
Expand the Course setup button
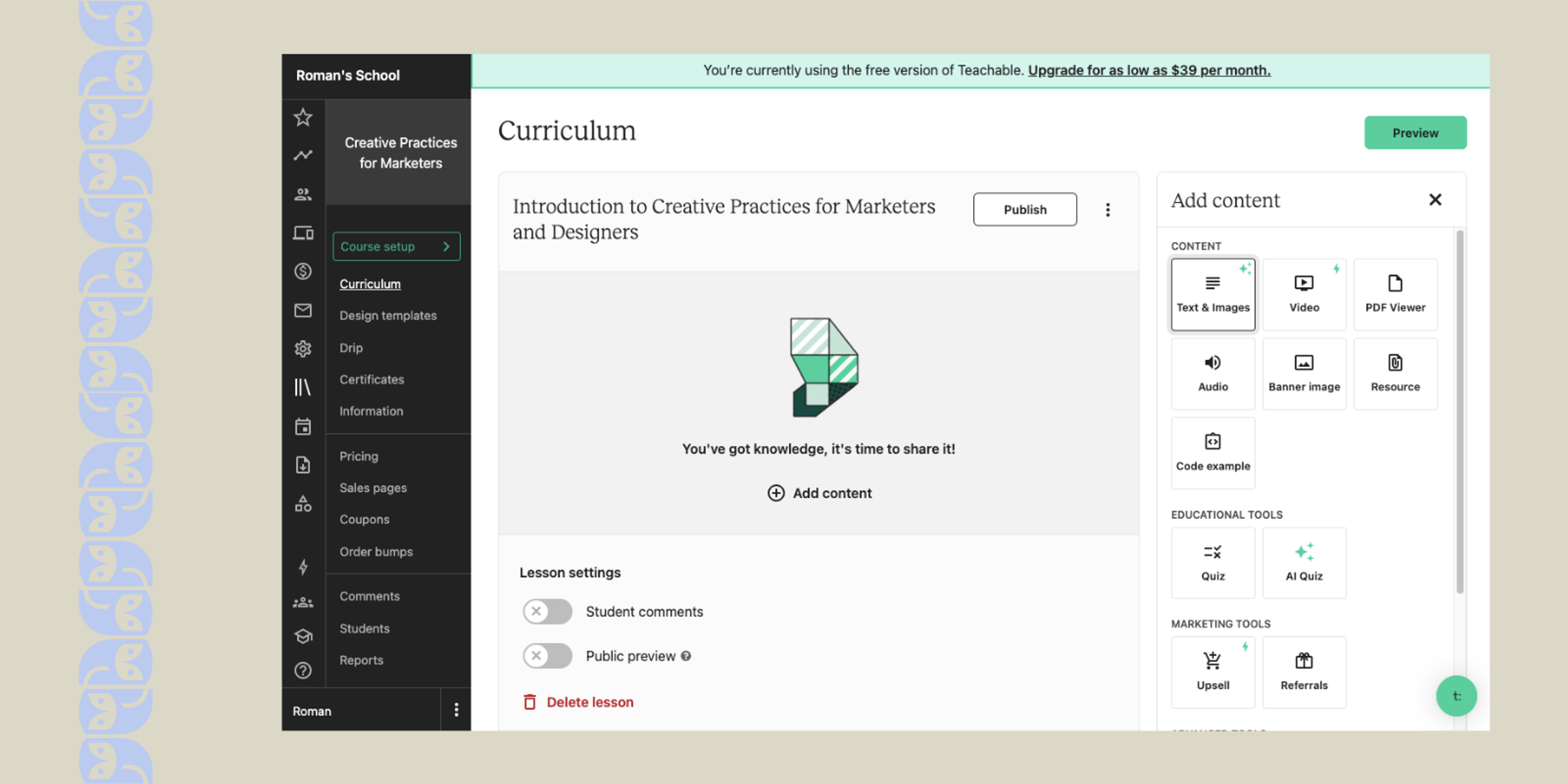[x=396, y=247]
